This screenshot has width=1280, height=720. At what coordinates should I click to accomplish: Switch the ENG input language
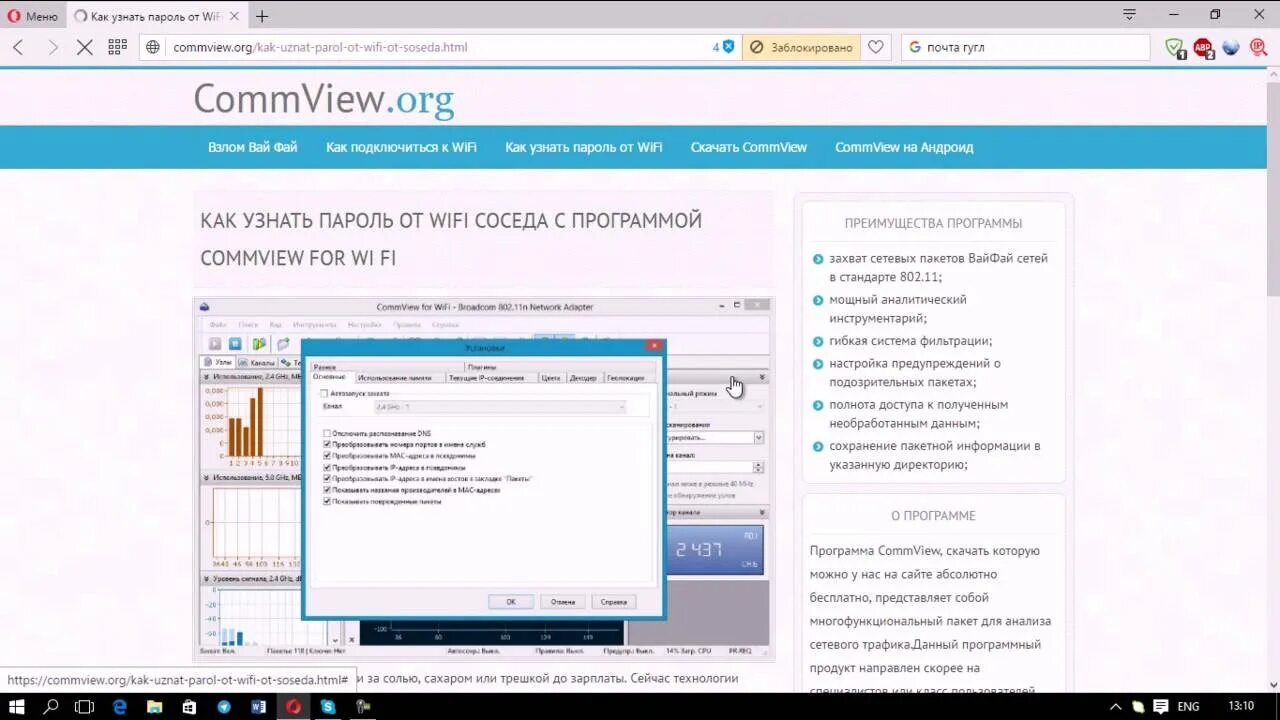pos(1188,706)
